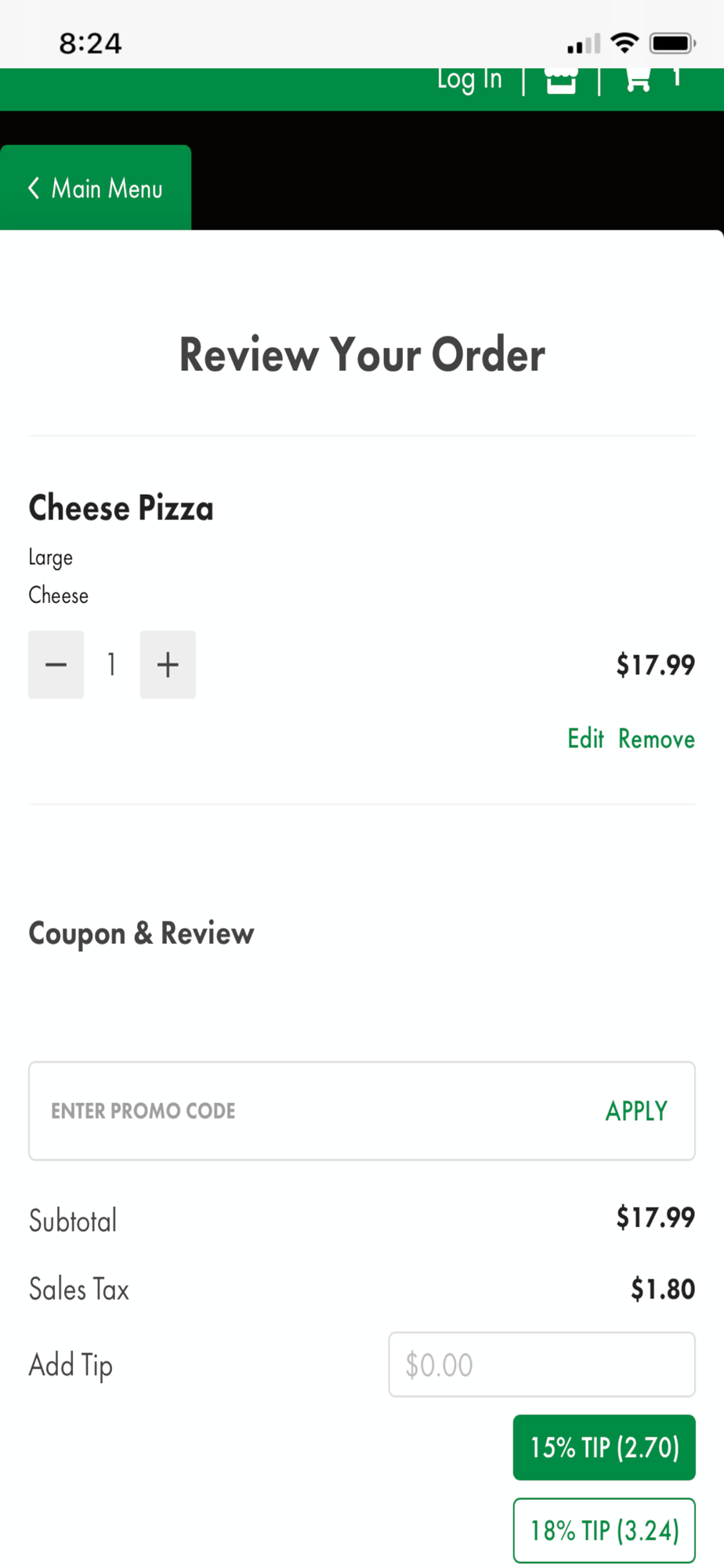Click the Add Tip amount field
The width and height of the screenshot is (724, 1568).
[x=541, y=1365]
